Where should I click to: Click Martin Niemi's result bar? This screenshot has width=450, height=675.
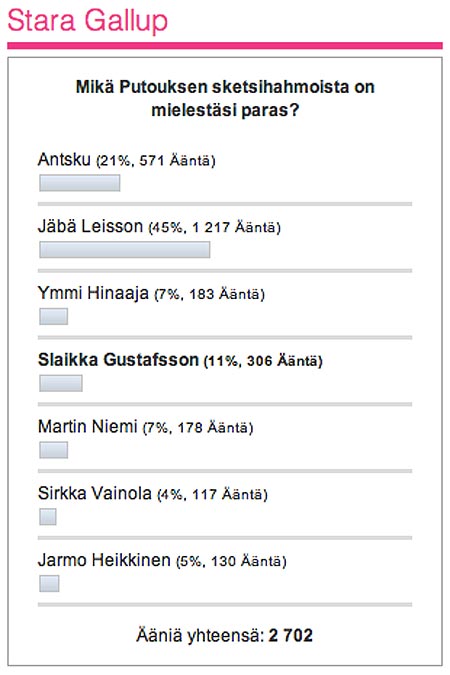53,450
